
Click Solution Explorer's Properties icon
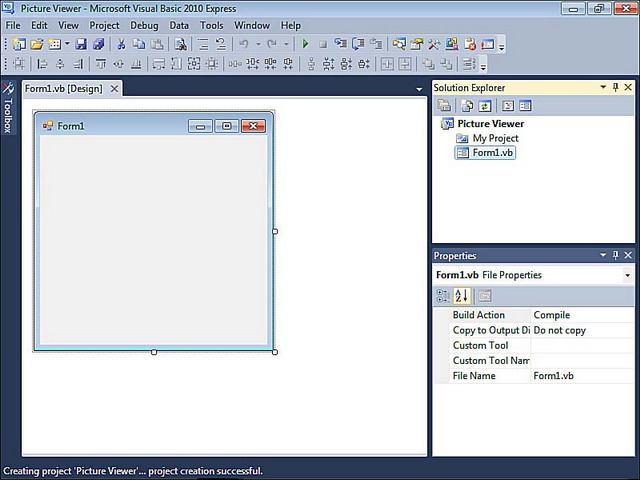(x=444, y=106)
